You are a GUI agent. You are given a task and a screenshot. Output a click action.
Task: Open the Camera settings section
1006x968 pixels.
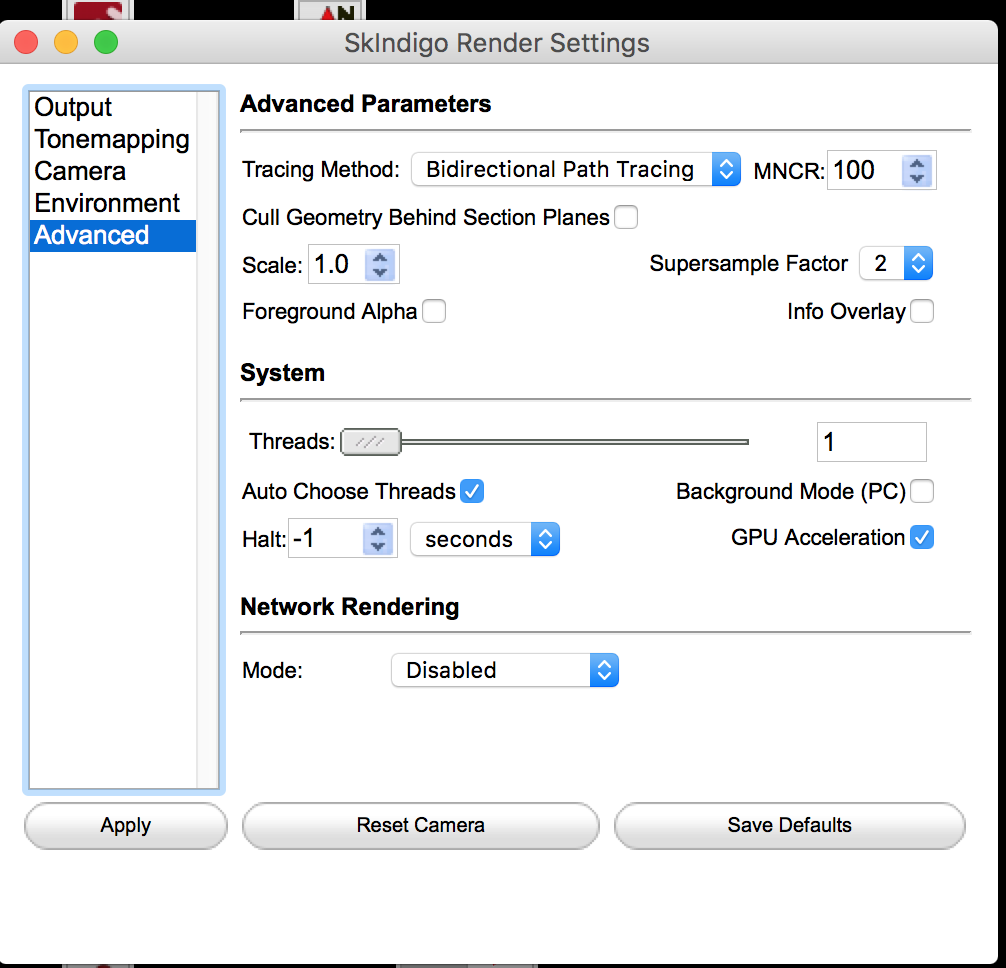80,172
